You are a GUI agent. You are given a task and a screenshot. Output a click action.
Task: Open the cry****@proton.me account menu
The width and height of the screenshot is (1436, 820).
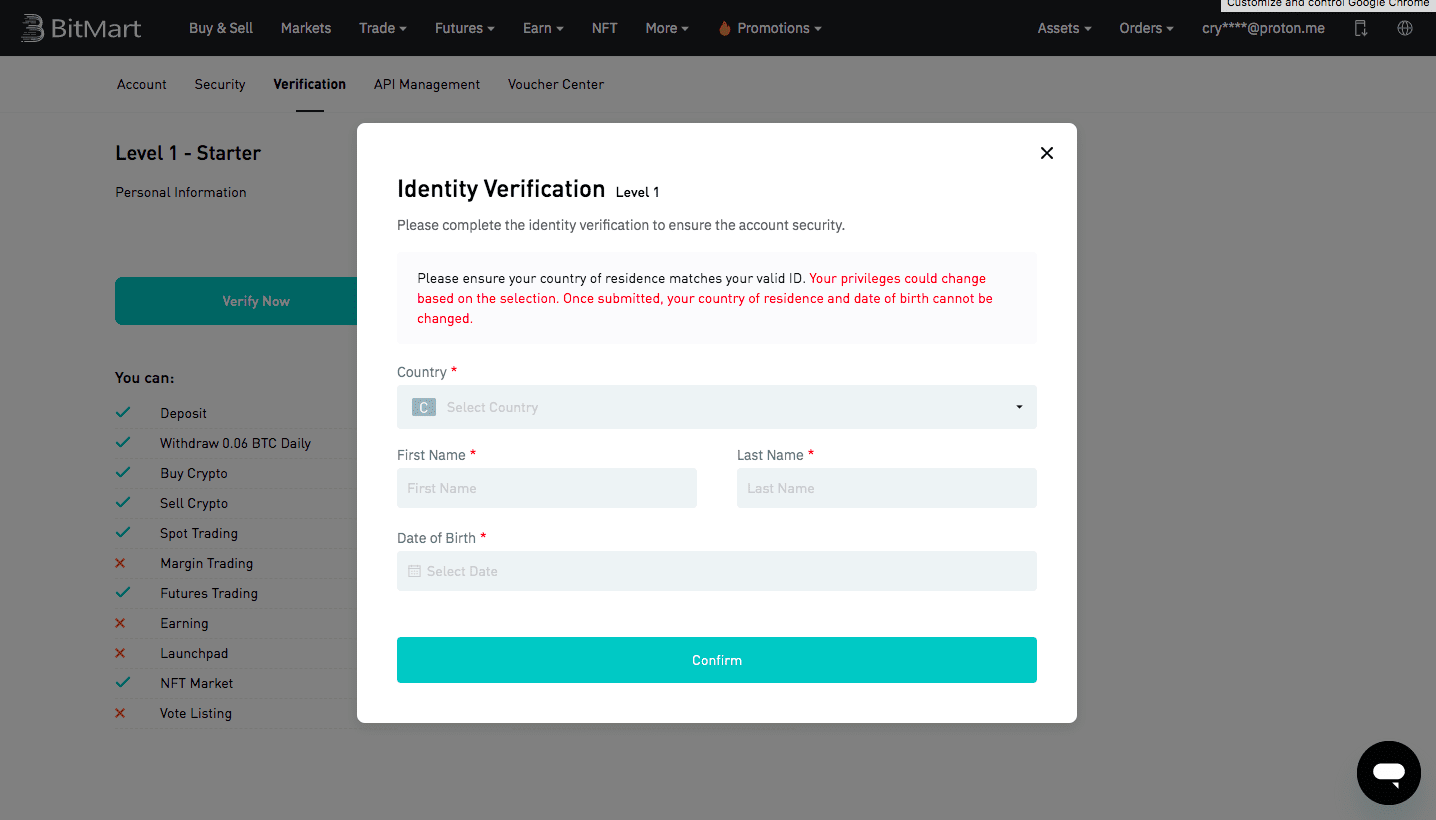(x=1264, y=28)
